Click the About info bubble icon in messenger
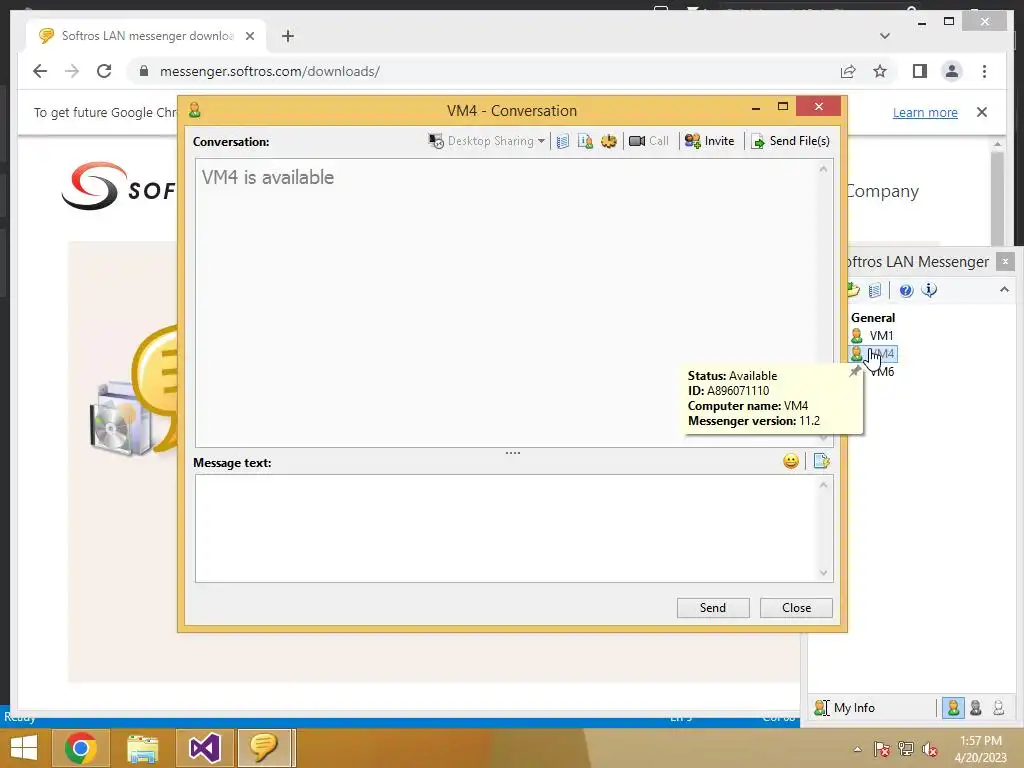 (929, 290)
